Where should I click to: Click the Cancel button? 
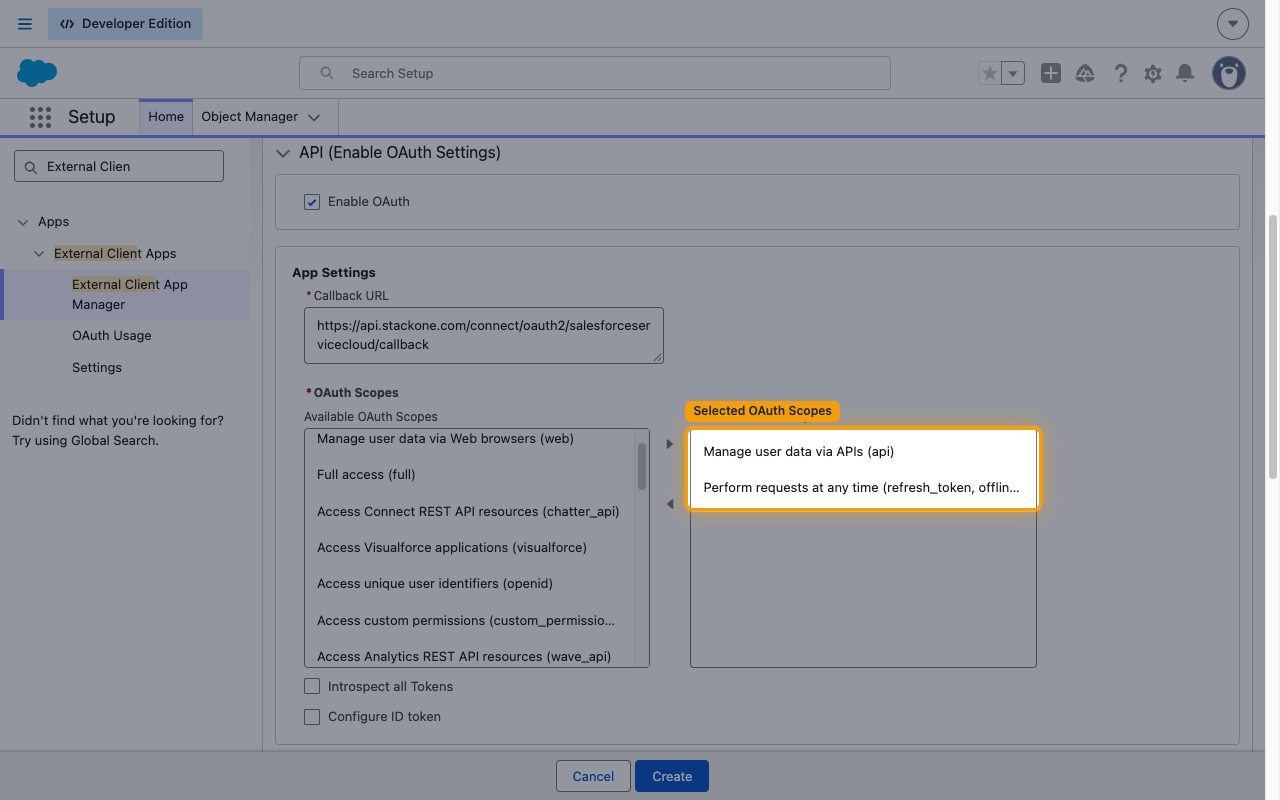(593, 776)
